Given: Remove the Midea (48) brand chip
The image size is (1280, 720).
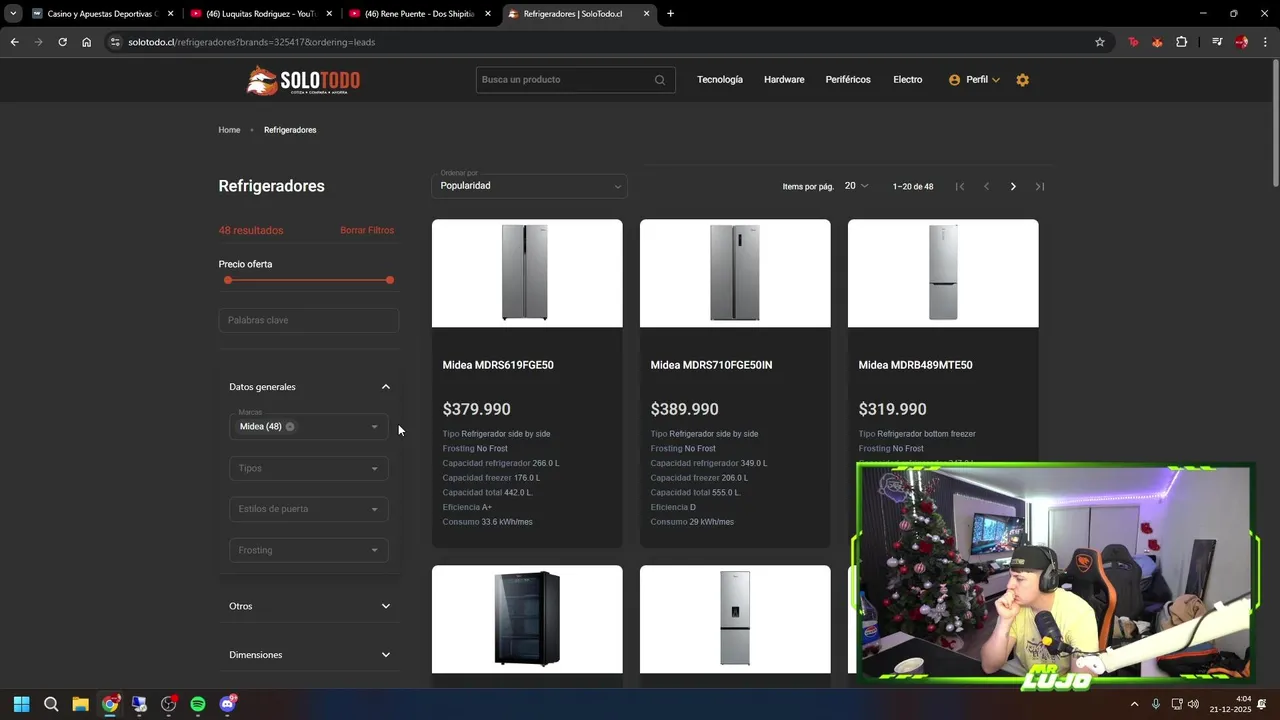Looking at the screenshot, I should [290, 427].
